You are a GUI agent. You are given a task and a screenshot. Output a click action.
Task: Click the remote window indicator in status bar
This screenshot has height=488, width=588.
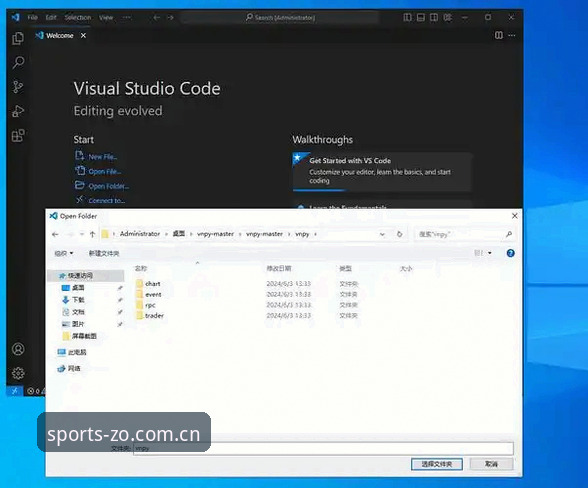15,391
